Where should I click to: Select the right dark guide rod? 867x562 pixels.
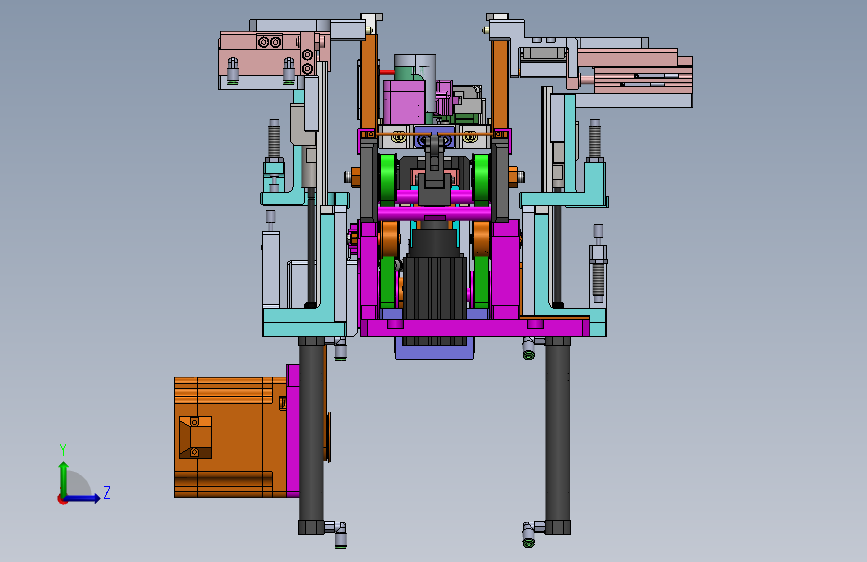point(557,434)
